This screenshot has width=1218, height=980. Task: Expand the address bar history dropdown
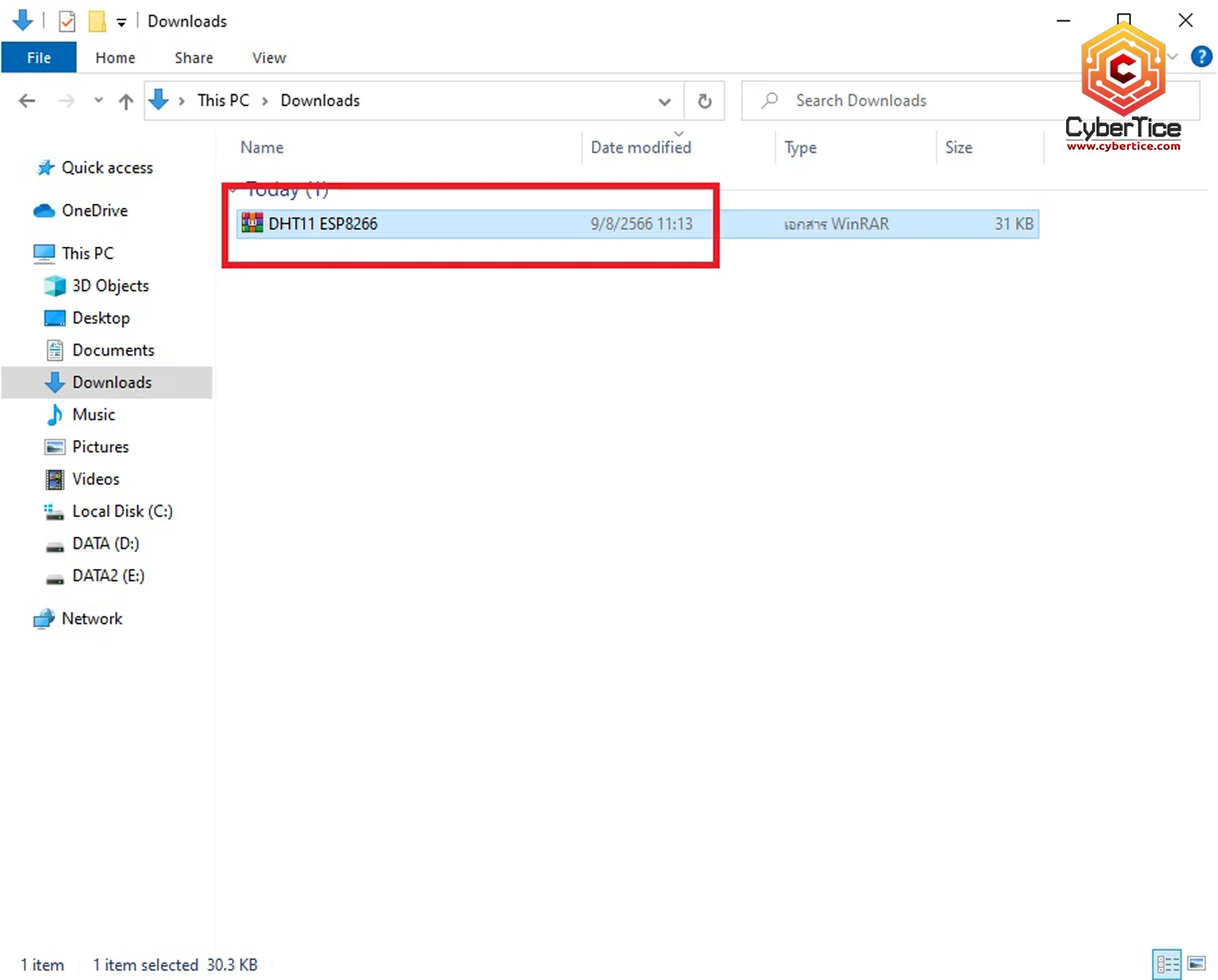[664, 101]
